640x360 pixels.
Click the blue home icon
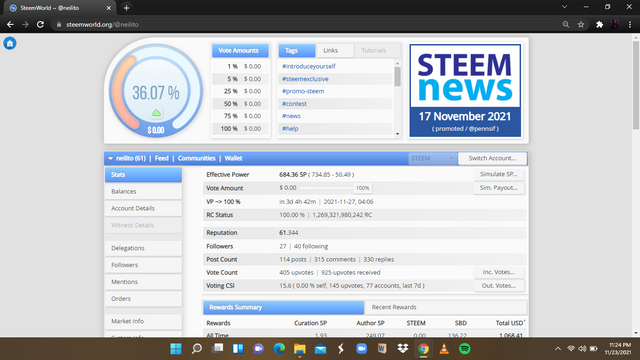click(10, 43)
